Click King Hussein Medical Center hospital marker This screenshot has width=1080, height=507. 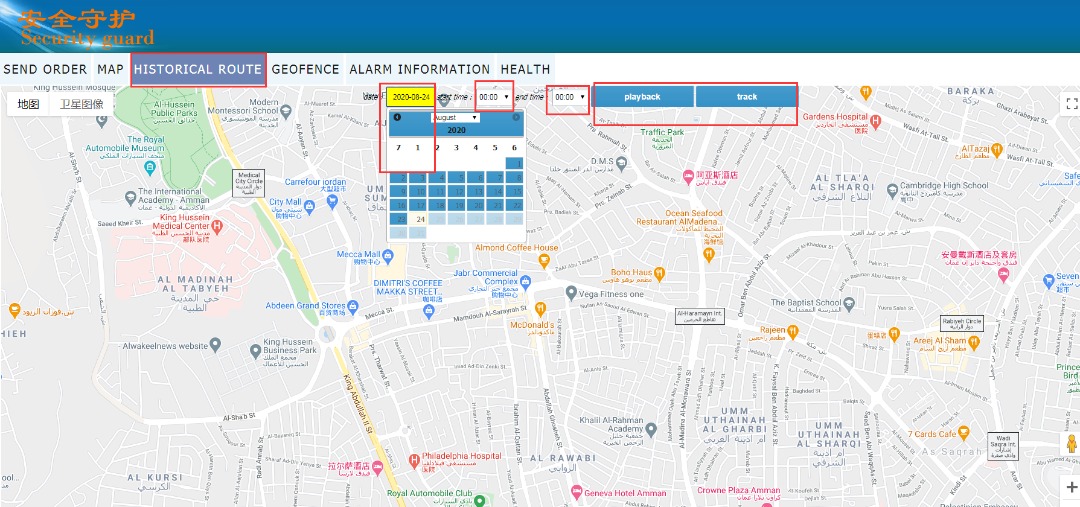[x=217, y=225]
